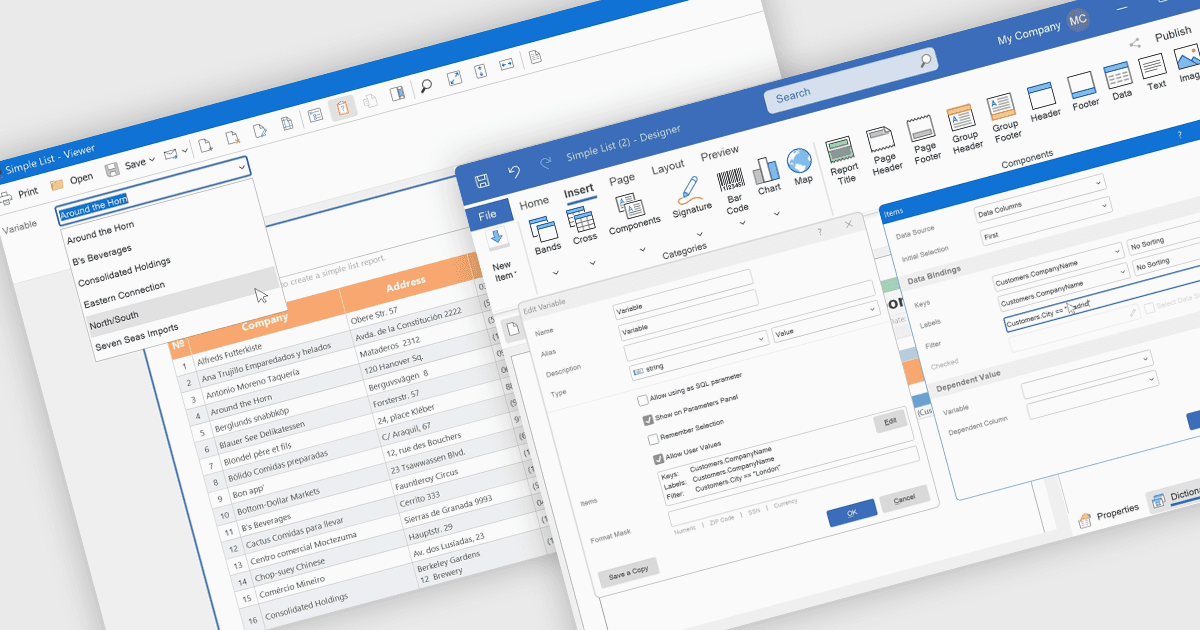Toggle Remember Selection checkbox
This screenshot has width=1200, height=630.
[x=653, y=439]
